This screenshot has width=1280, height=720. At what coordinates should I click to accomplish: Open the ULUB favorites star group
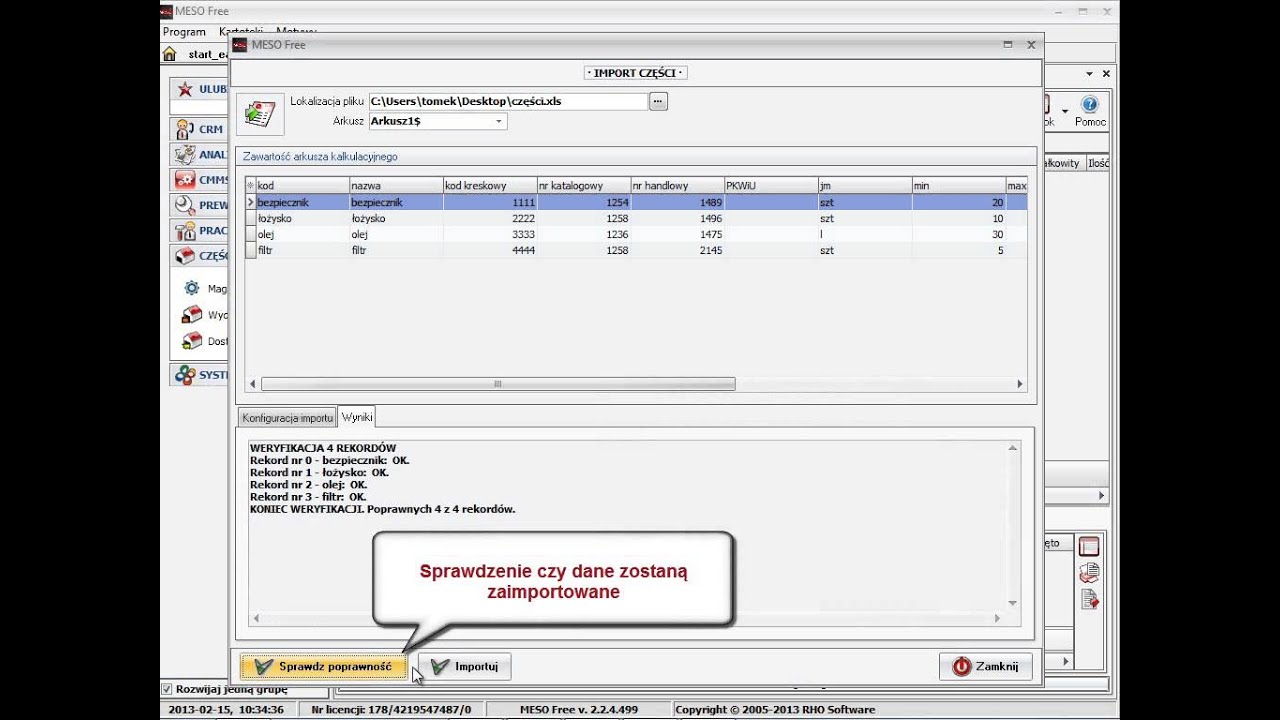[199, 89]
